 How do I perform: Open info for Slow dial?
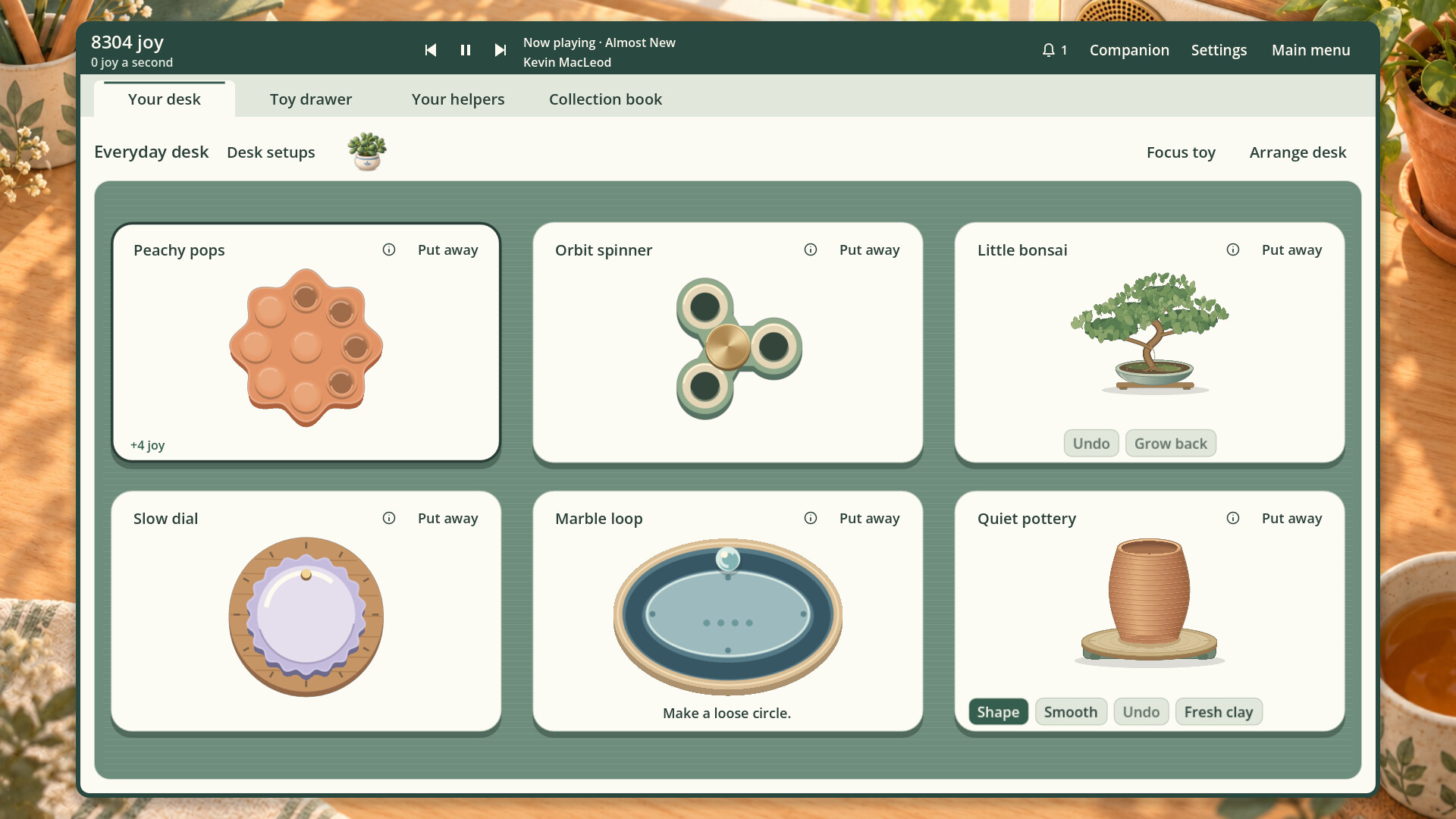(389, 518)
